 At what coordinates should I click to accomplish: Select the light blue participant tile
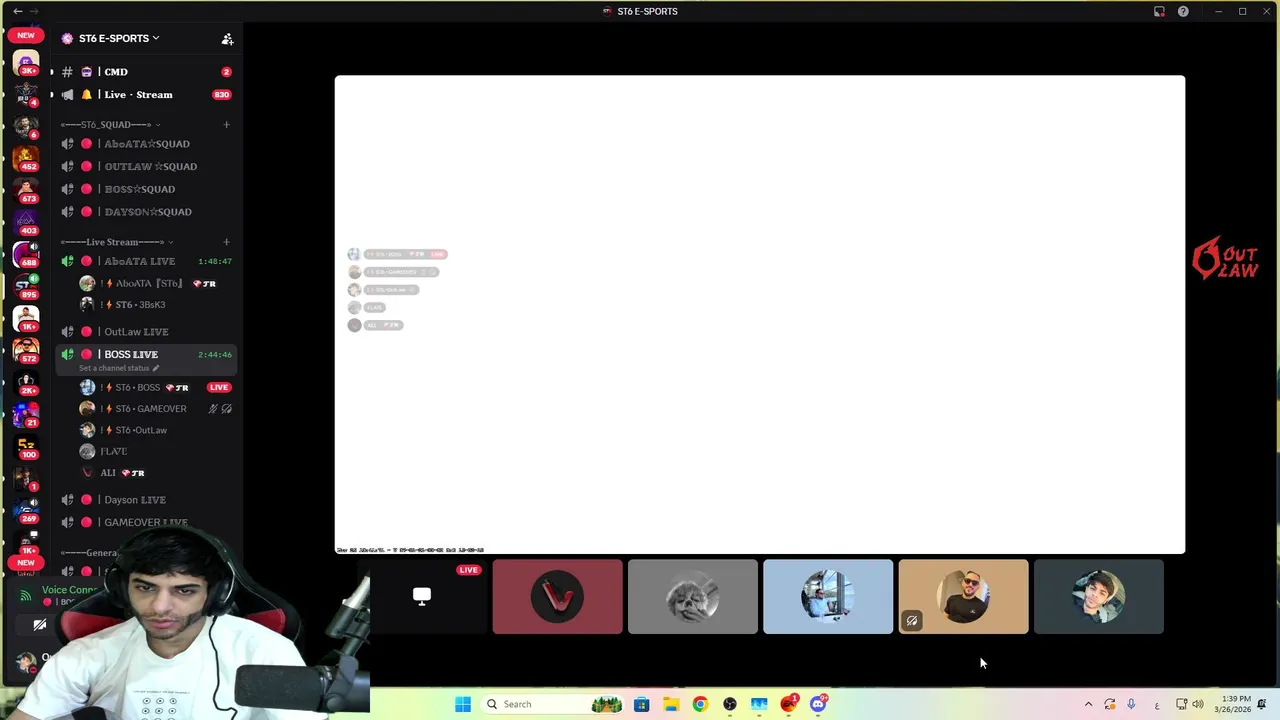pos(828,597)
